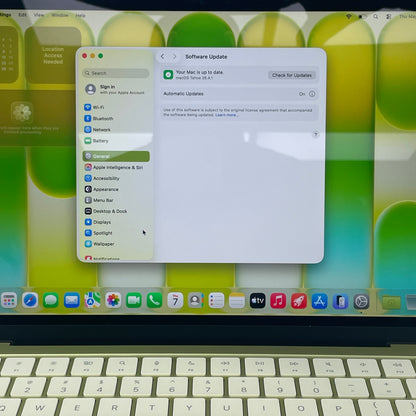Launch the Photos app in the Dock
Viewport: 416px width, 416px height.
[113, 300]
